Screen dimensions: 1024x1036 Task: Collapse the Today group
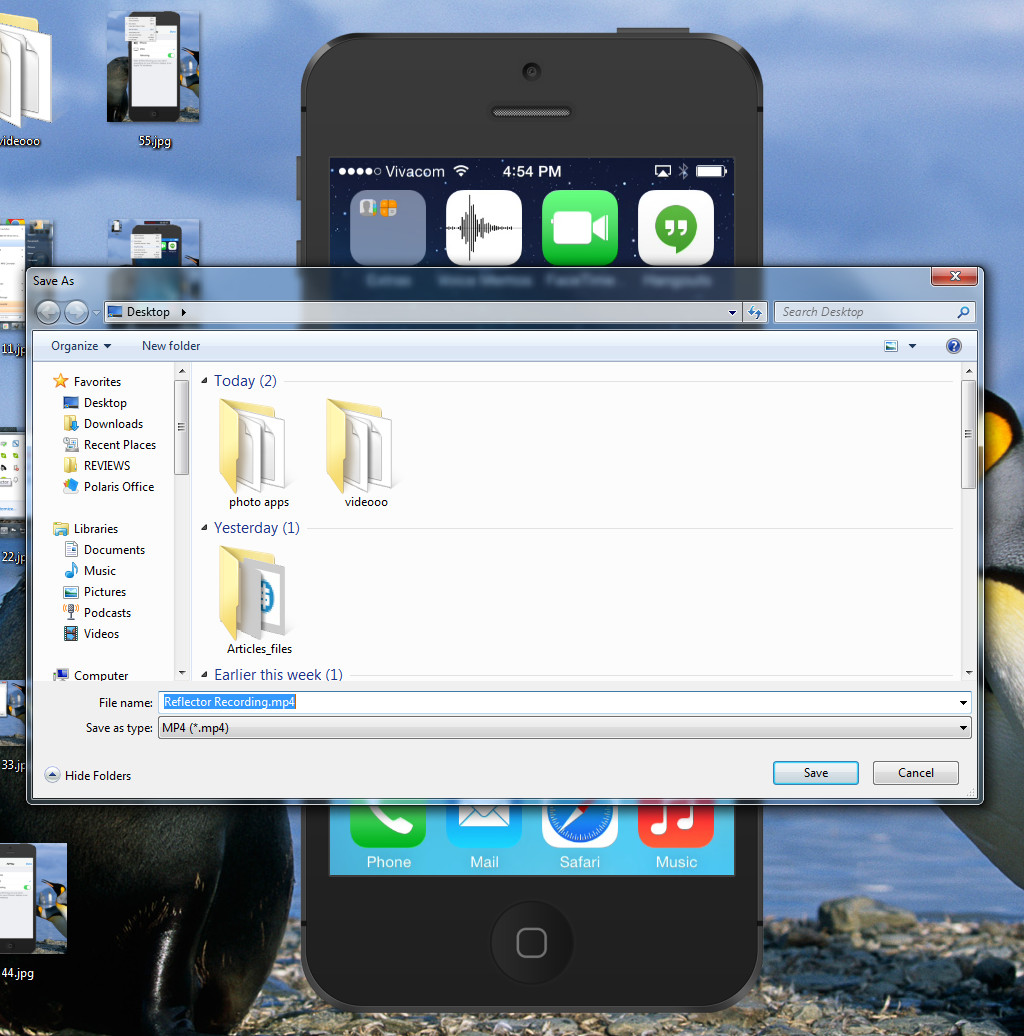point(205,381)
